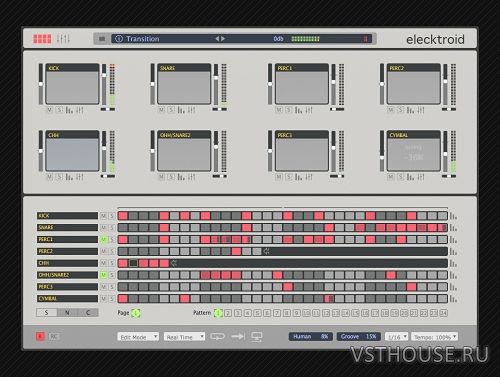This screenshot has width=500, height=377.
Task: Select the PERC3 sequencer track label
Action: [67, 287]
